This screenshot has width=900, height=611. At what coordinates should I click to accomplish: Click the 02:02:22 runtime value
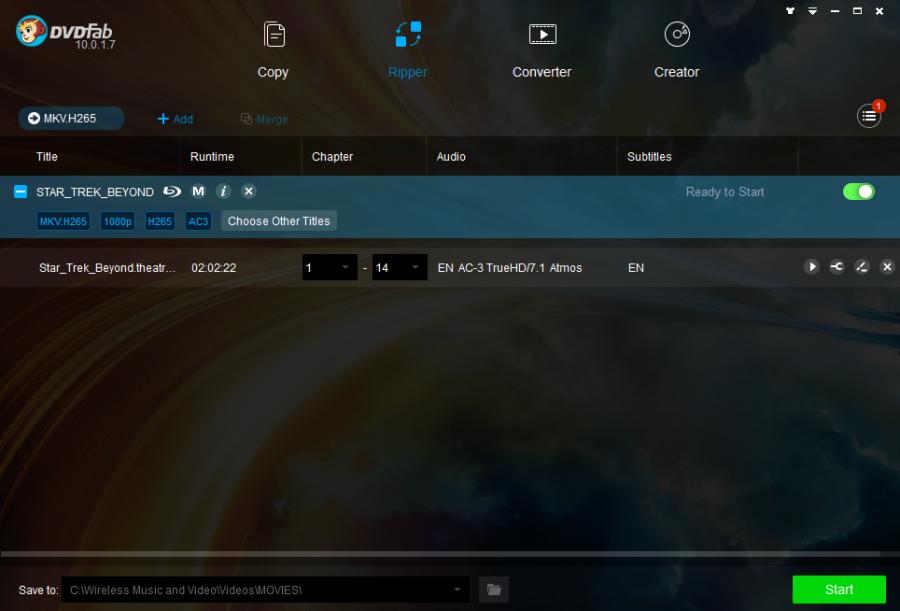pyautogui.click(x=214, y=268)
